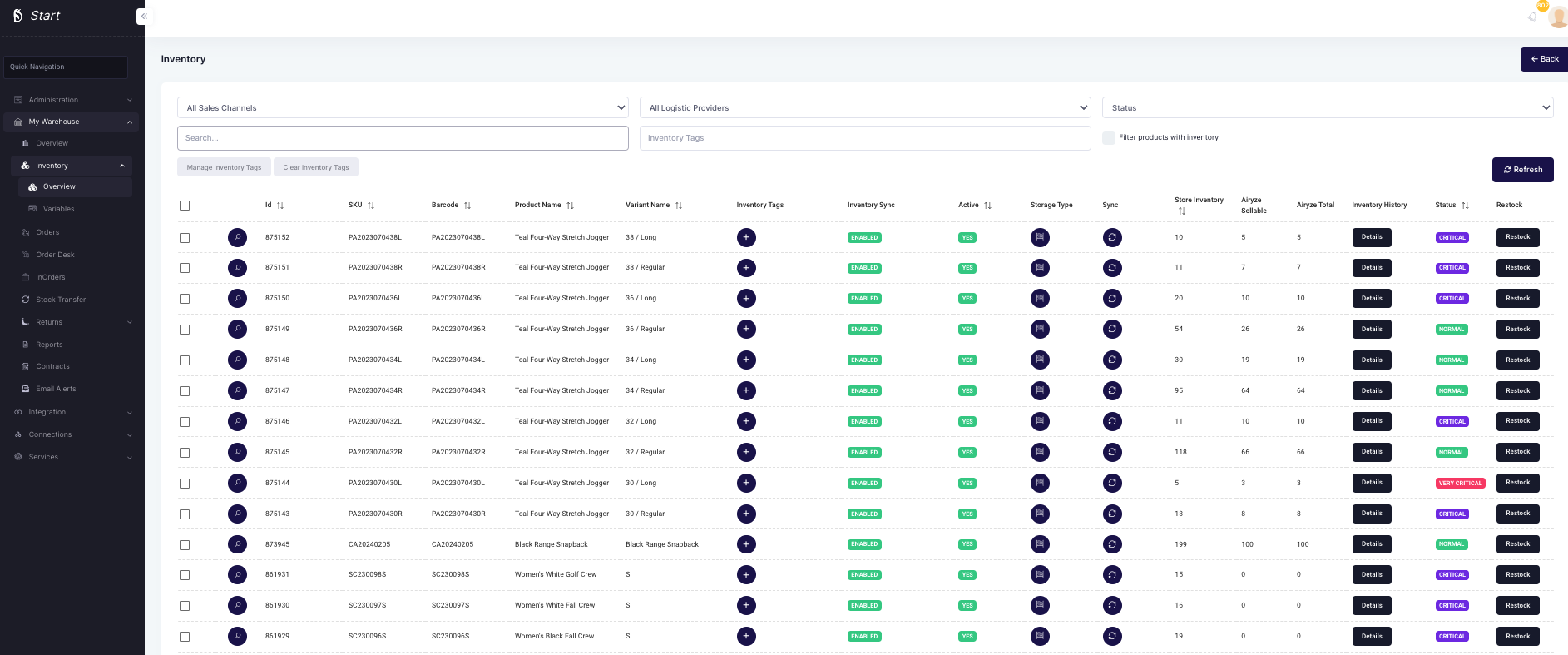Add inventory tag to Black Range Snapback

coord(746,544)
